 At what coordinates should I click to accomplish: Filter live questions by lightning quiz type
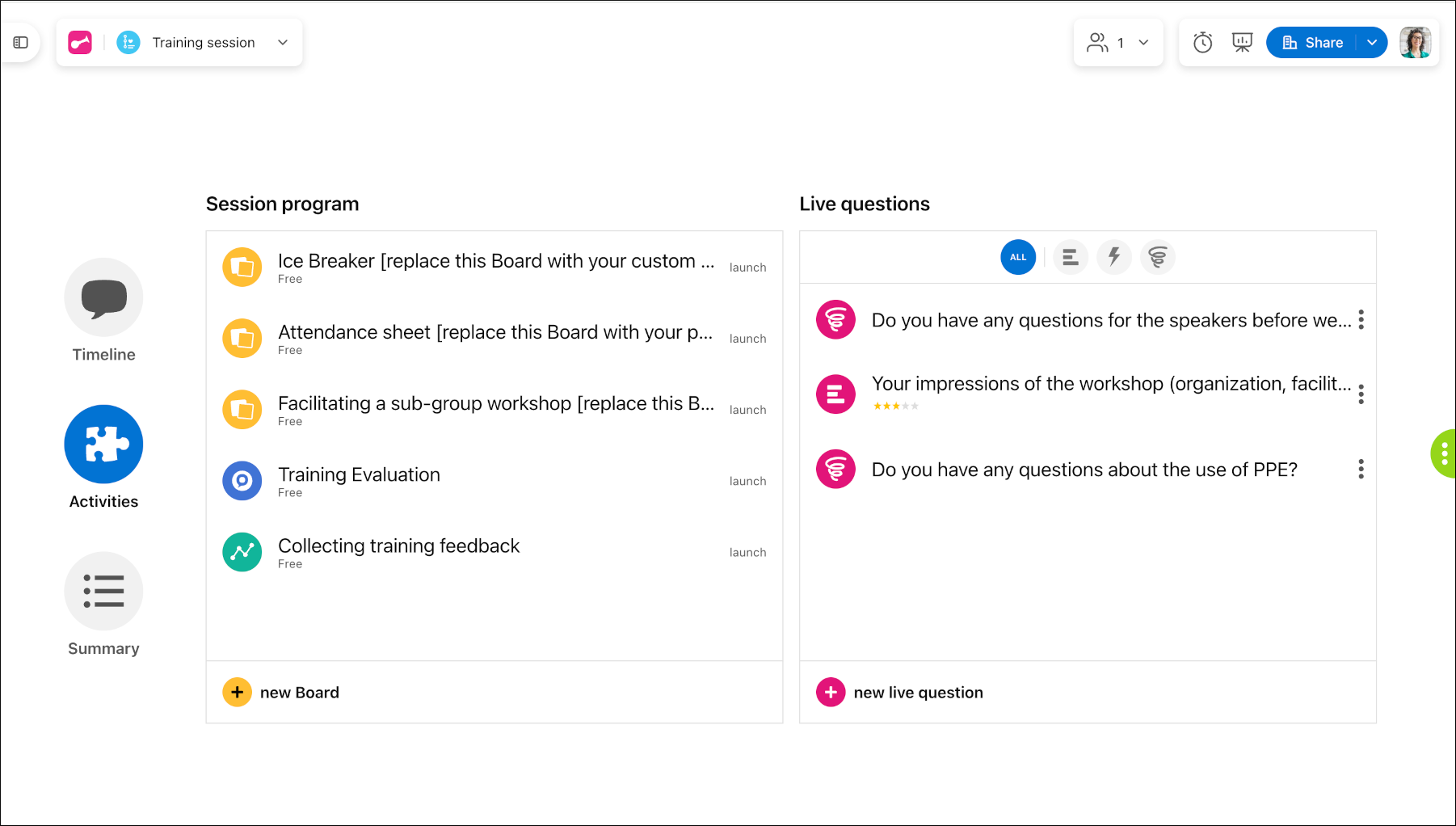(x=1114, y=257)
